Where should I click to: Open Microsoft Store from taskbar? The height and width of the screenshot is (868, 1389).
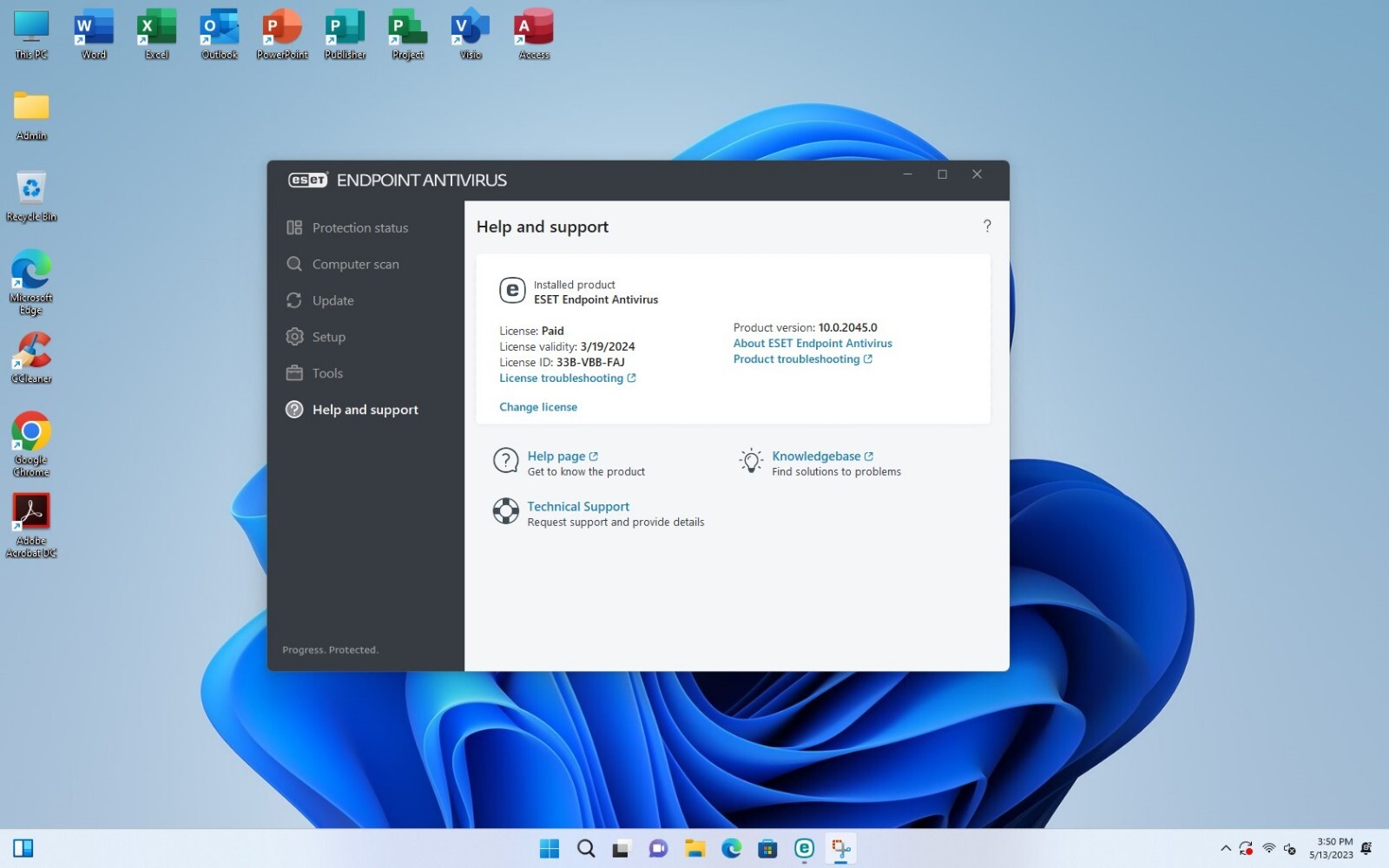click(767, 848)
